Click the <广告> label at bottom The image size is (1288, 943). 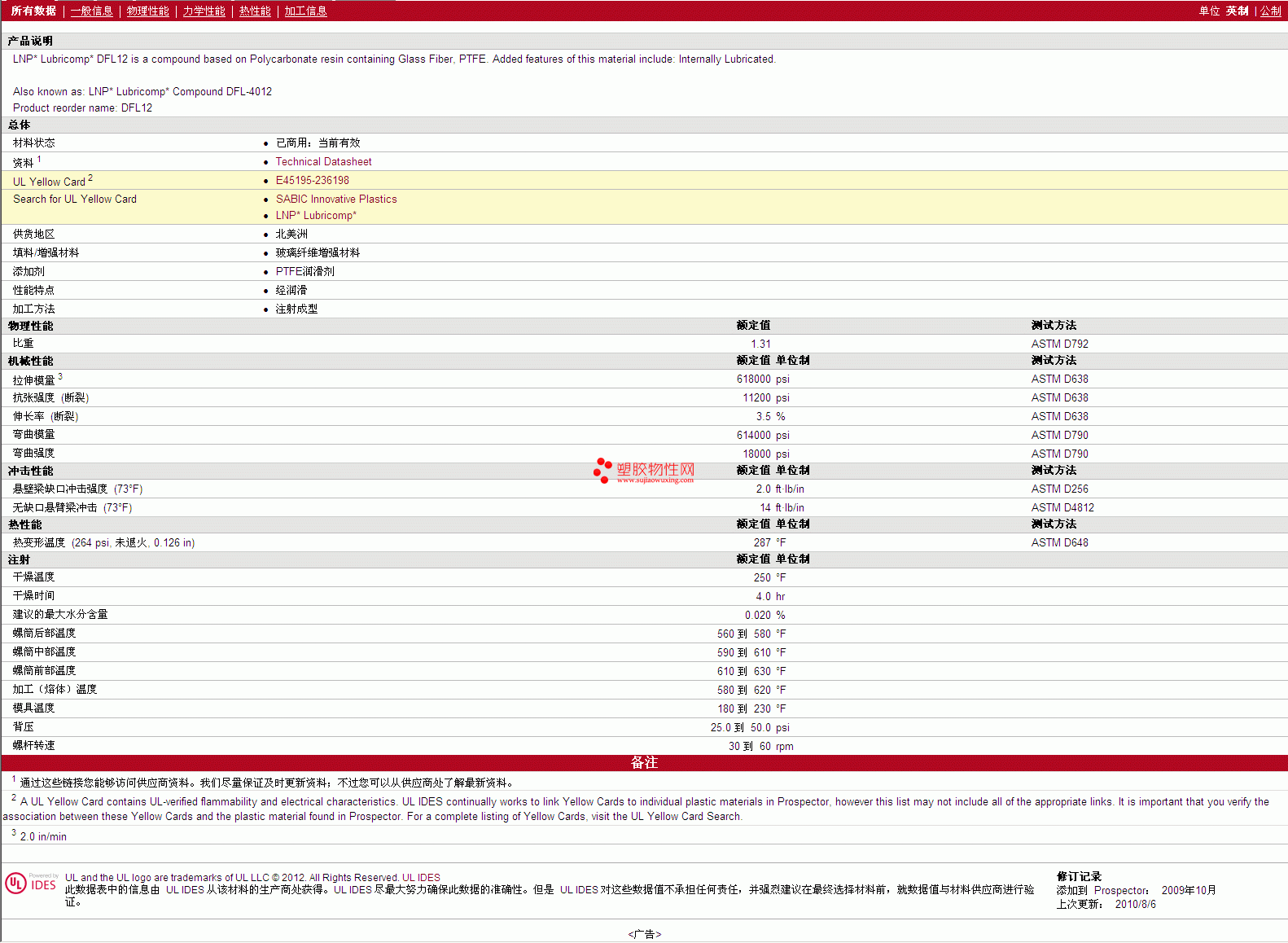point(644,934)
